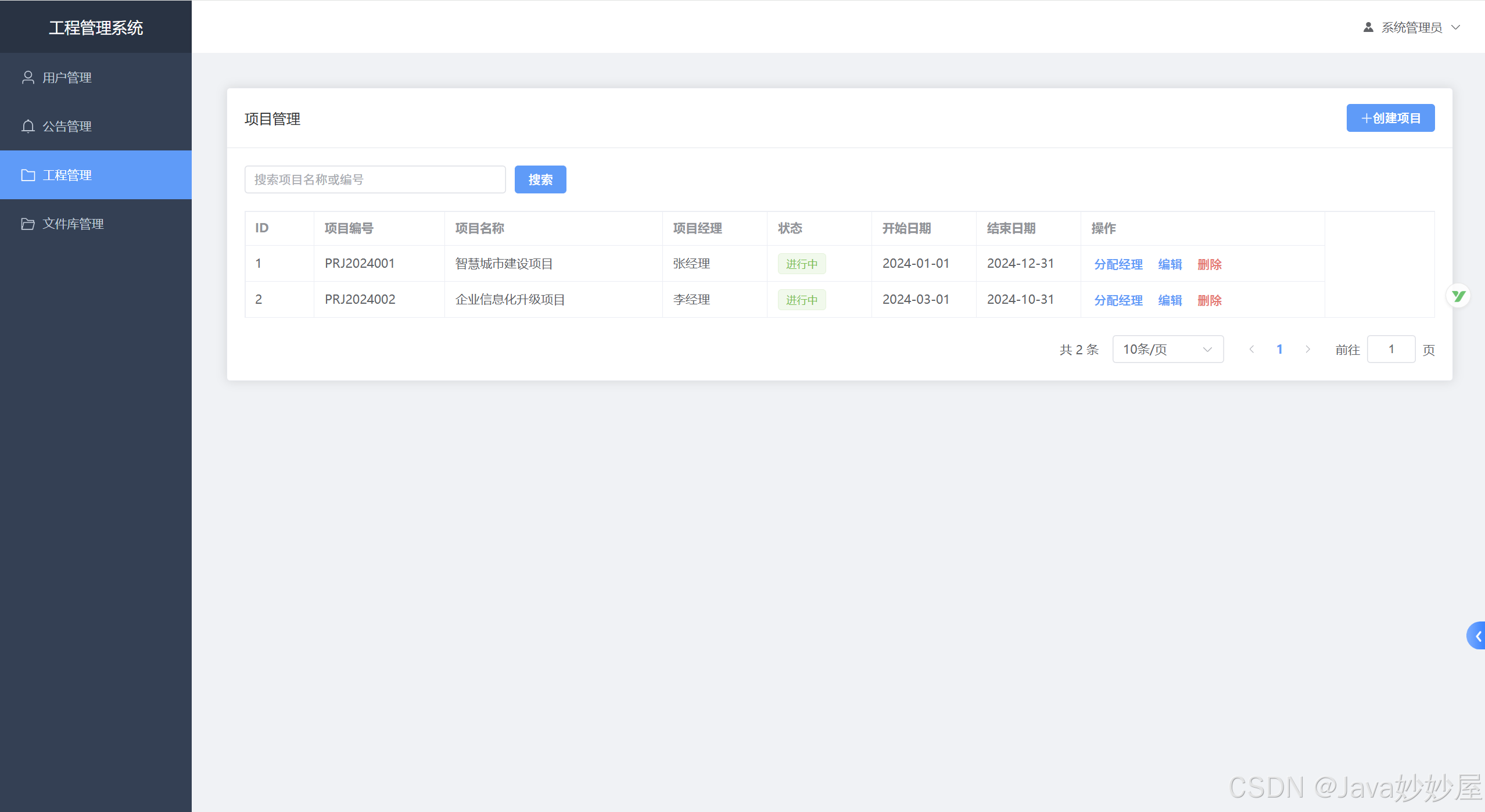Click the green floating assistant icon
This screenshot has height=812, width=1485.
point(1458,296)
